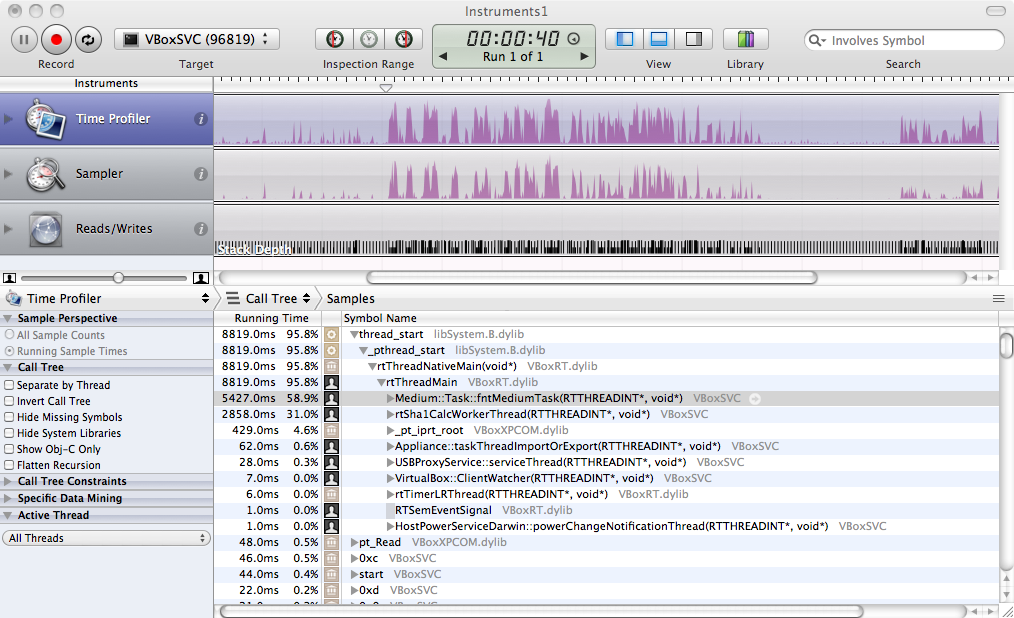The width and height of the screenshot is (1014, 618).
Task: Click the red Record button
Action: click(56, 39)
